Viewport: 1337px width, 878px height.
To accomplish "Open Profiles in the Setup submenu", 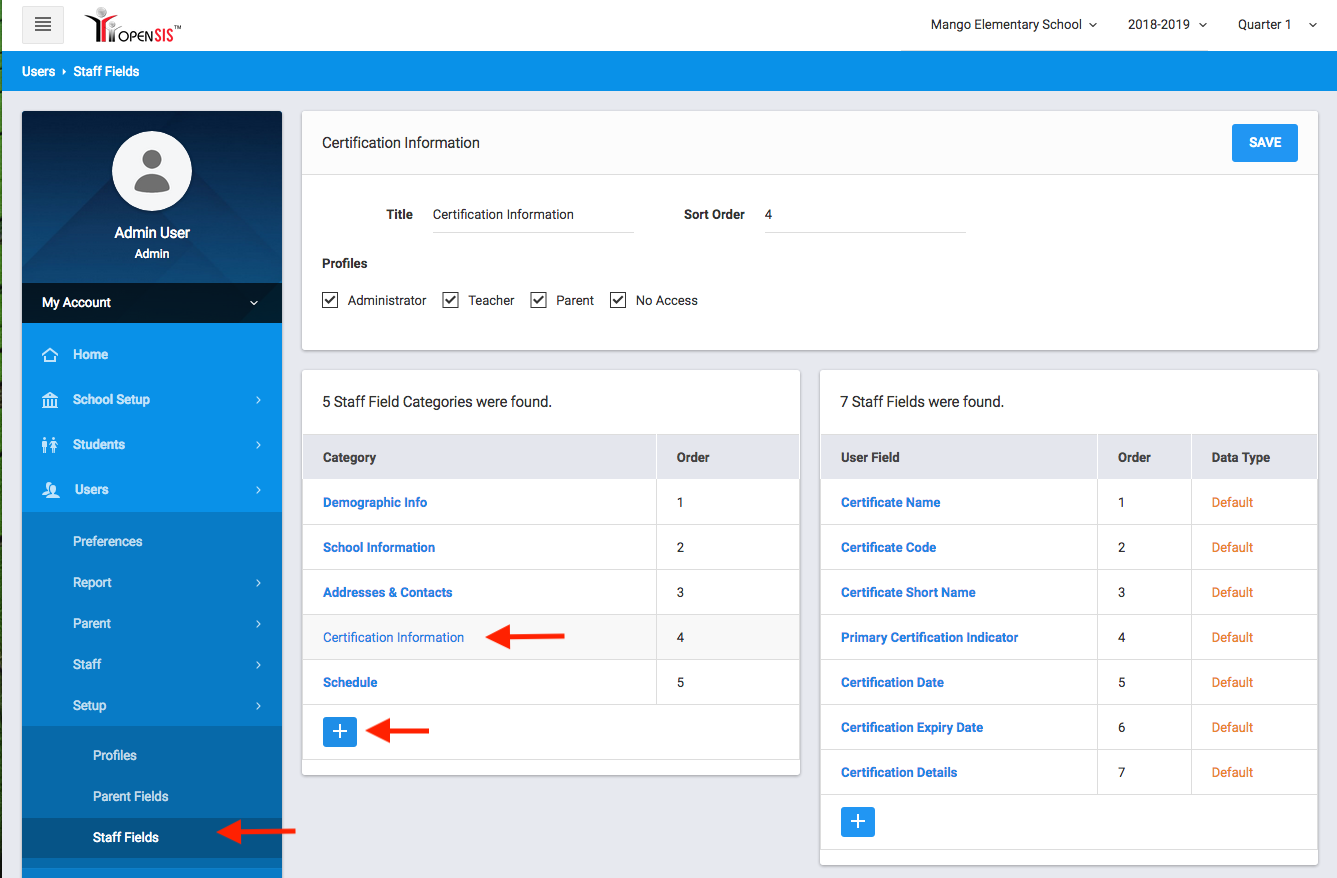I will click(x=115, y=756).
